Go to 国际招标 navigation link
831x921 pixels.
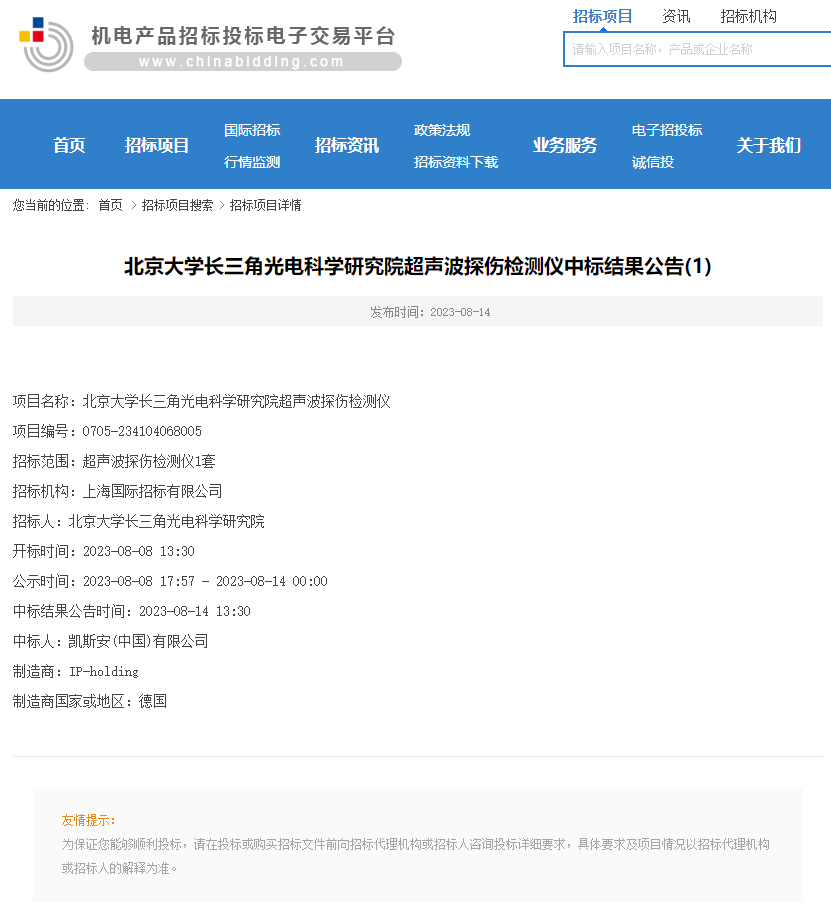(252, 130)
